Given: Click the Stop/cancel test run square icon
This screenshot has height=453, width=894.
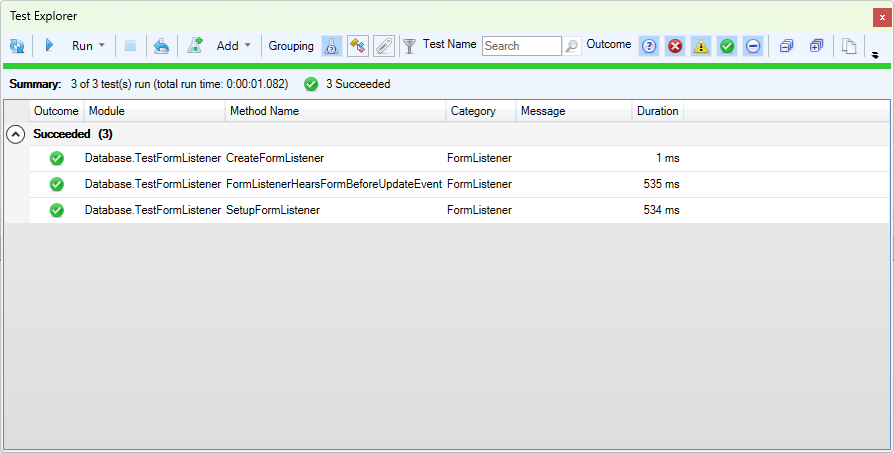Looking at the screenshot, I should click(x=130, y=46).
